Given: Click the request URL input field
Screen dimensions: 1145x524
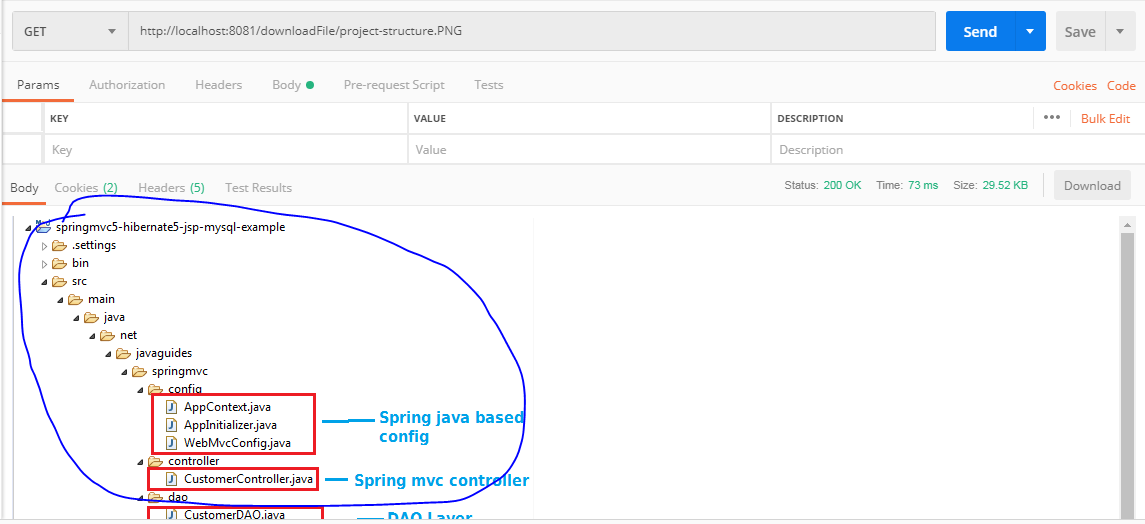Looking at the screenshot, I should 532,31.
